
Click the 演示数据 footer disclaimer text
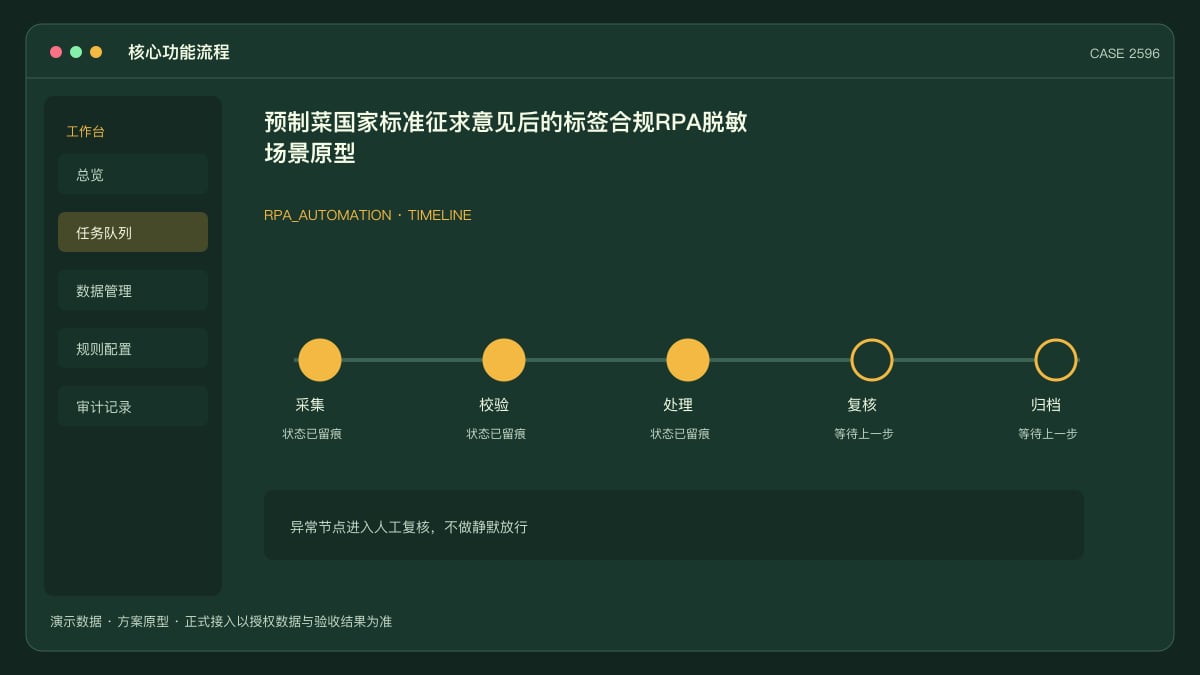point(221,622)
